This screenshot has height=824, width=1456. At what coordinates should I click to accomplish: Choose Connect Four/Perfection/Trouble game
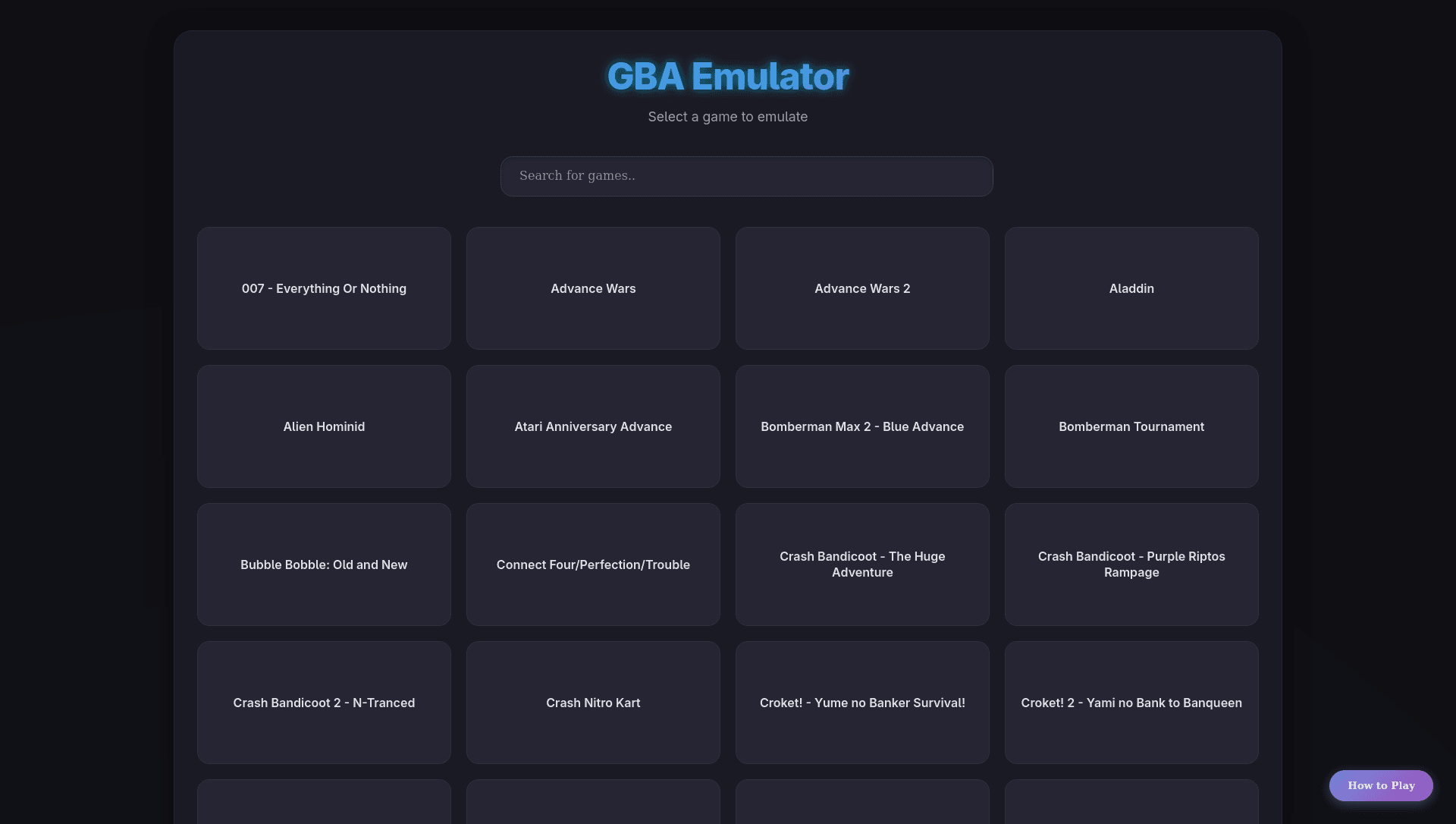click(x=593, y=565)
